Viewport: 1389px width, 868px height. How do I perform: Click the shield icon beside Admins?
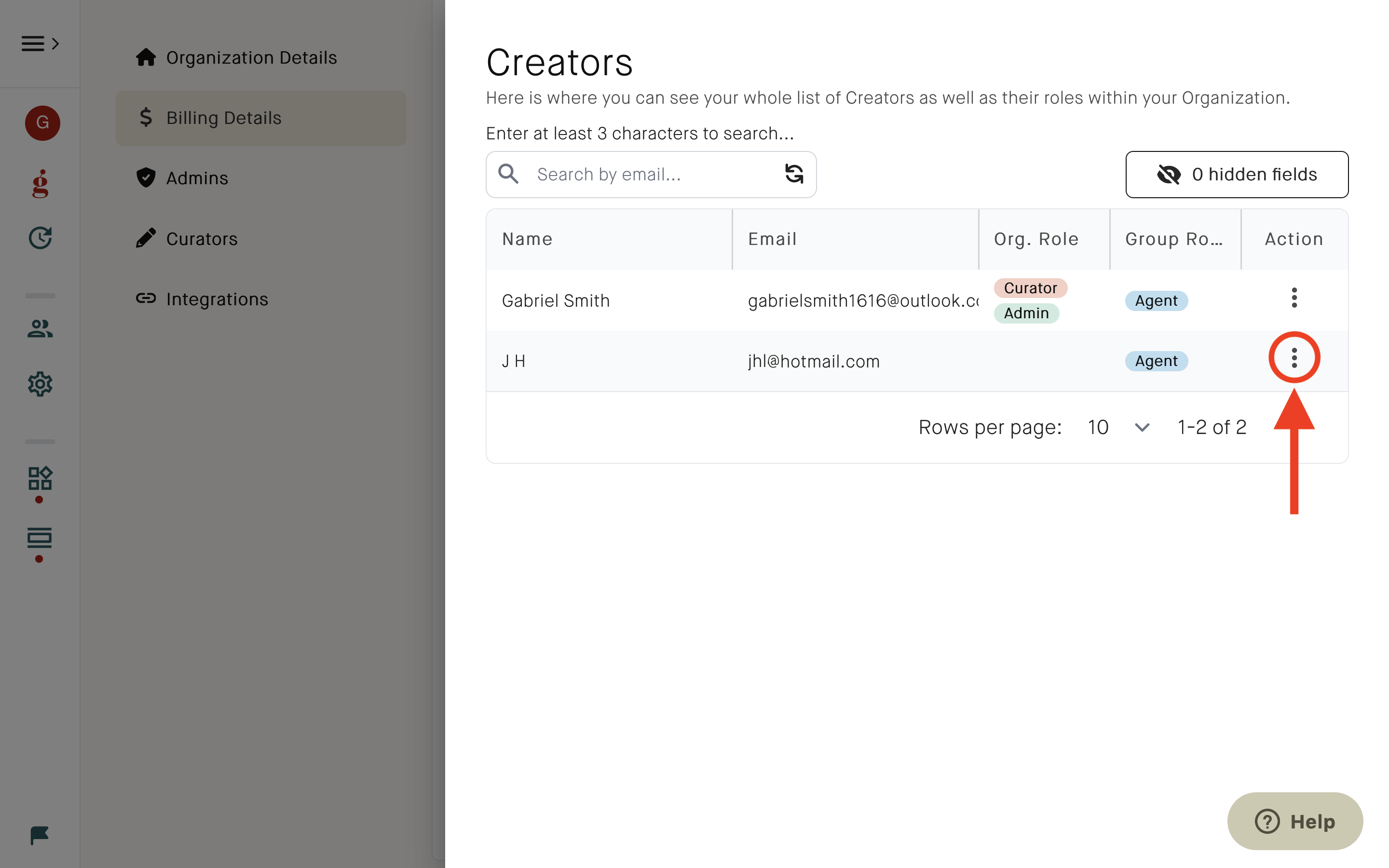click(146, 178)
